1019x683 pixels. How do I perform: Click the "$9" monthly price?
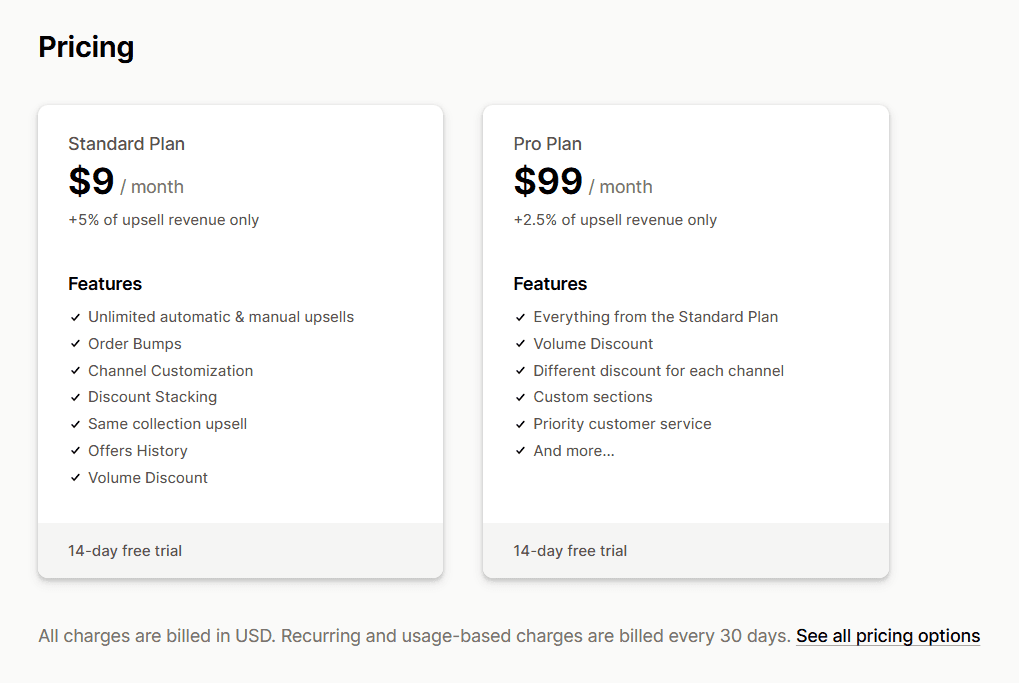[90, 182]
